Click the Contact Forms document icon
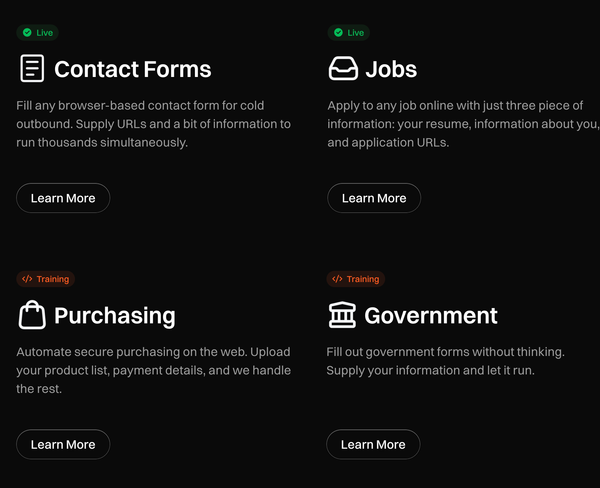Screen dimensions: 600x488 coord(32,68)
